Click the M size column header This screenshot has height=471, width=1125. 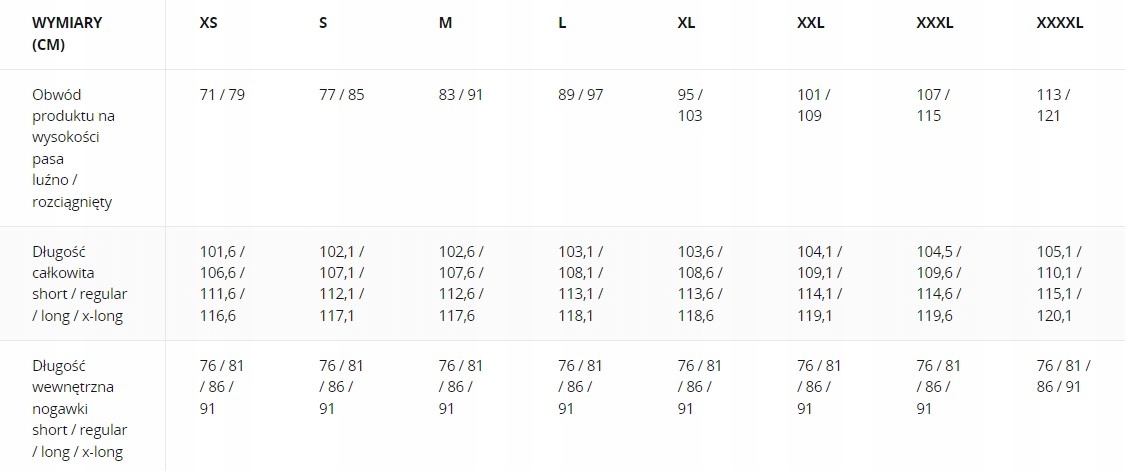coord(445,23)
